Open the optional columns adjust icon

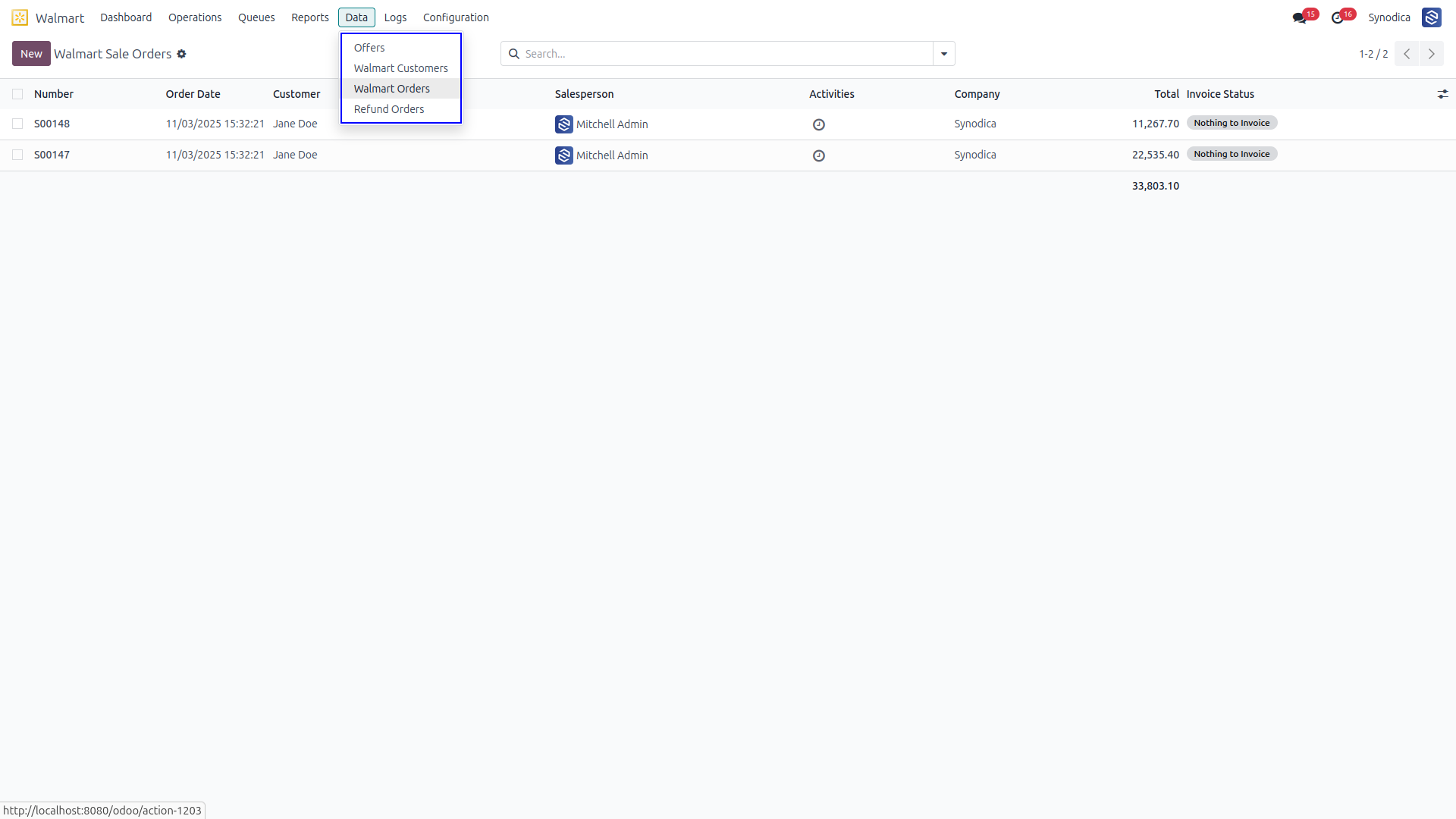pos(1442,94)
